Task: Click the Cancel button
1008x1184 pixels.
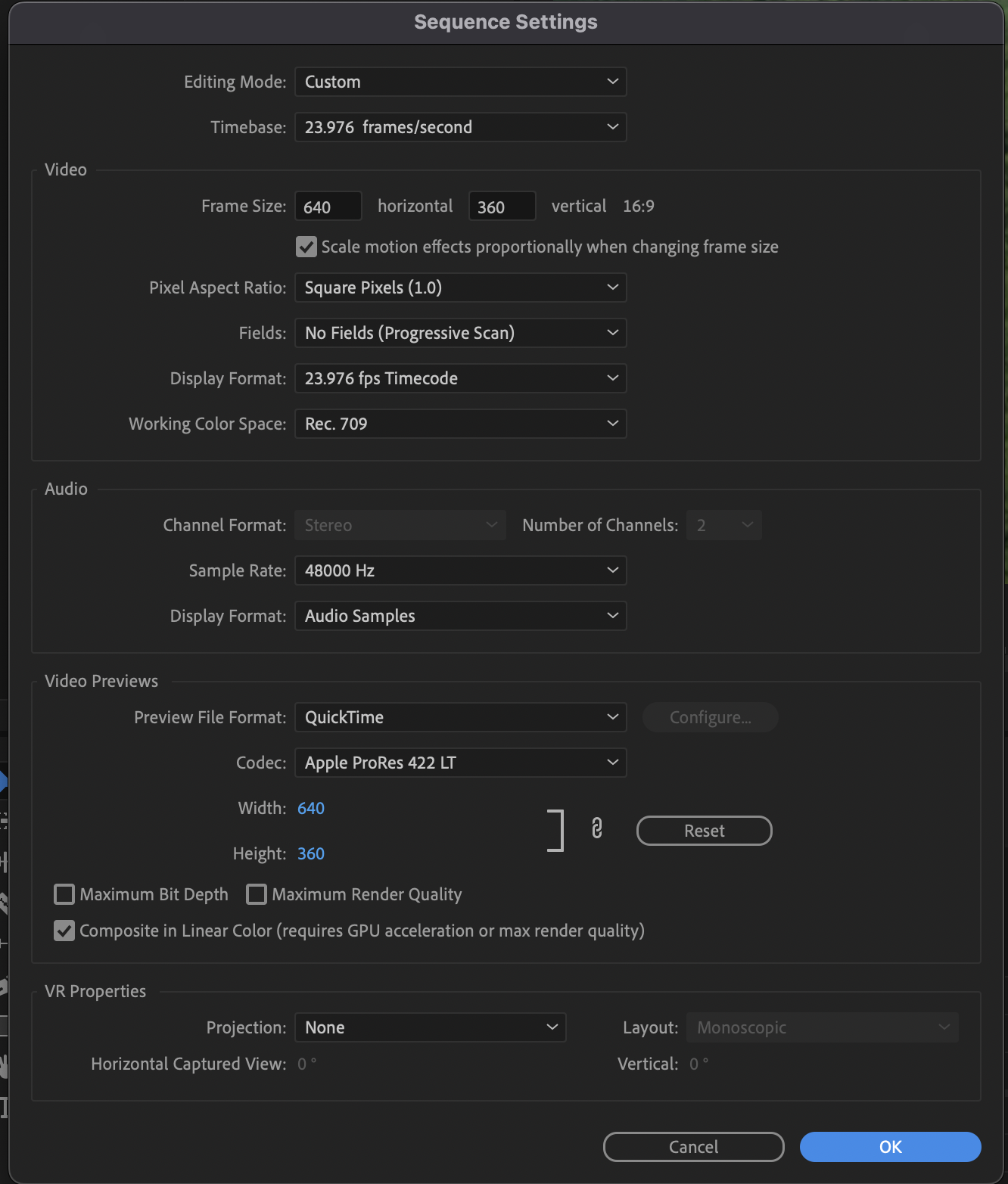Action: 693,1147
